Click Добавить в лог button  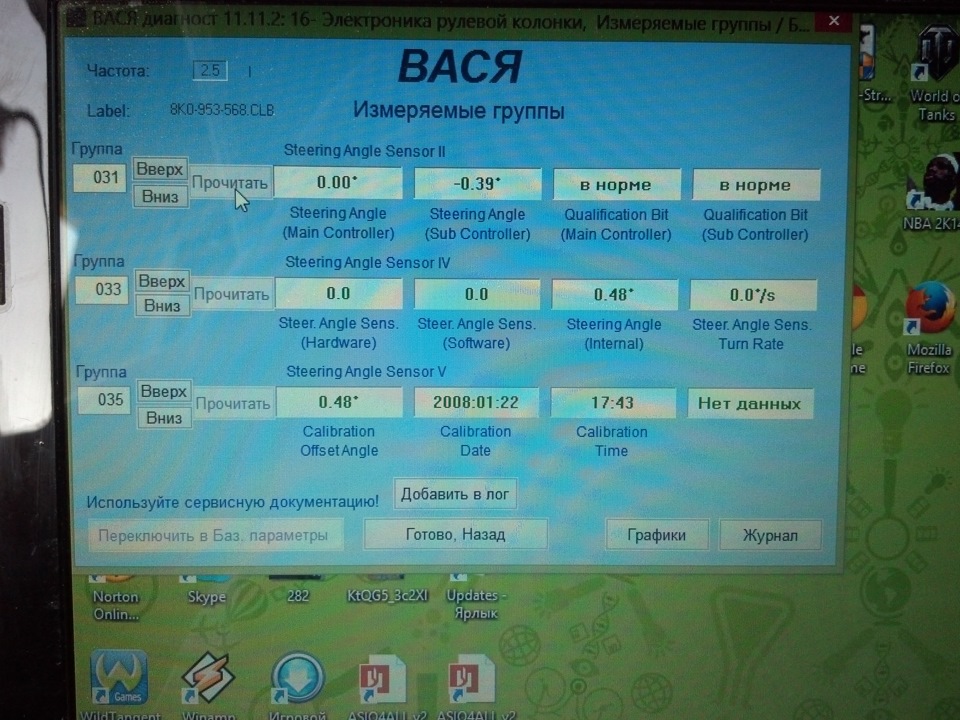tap(455, 494)
